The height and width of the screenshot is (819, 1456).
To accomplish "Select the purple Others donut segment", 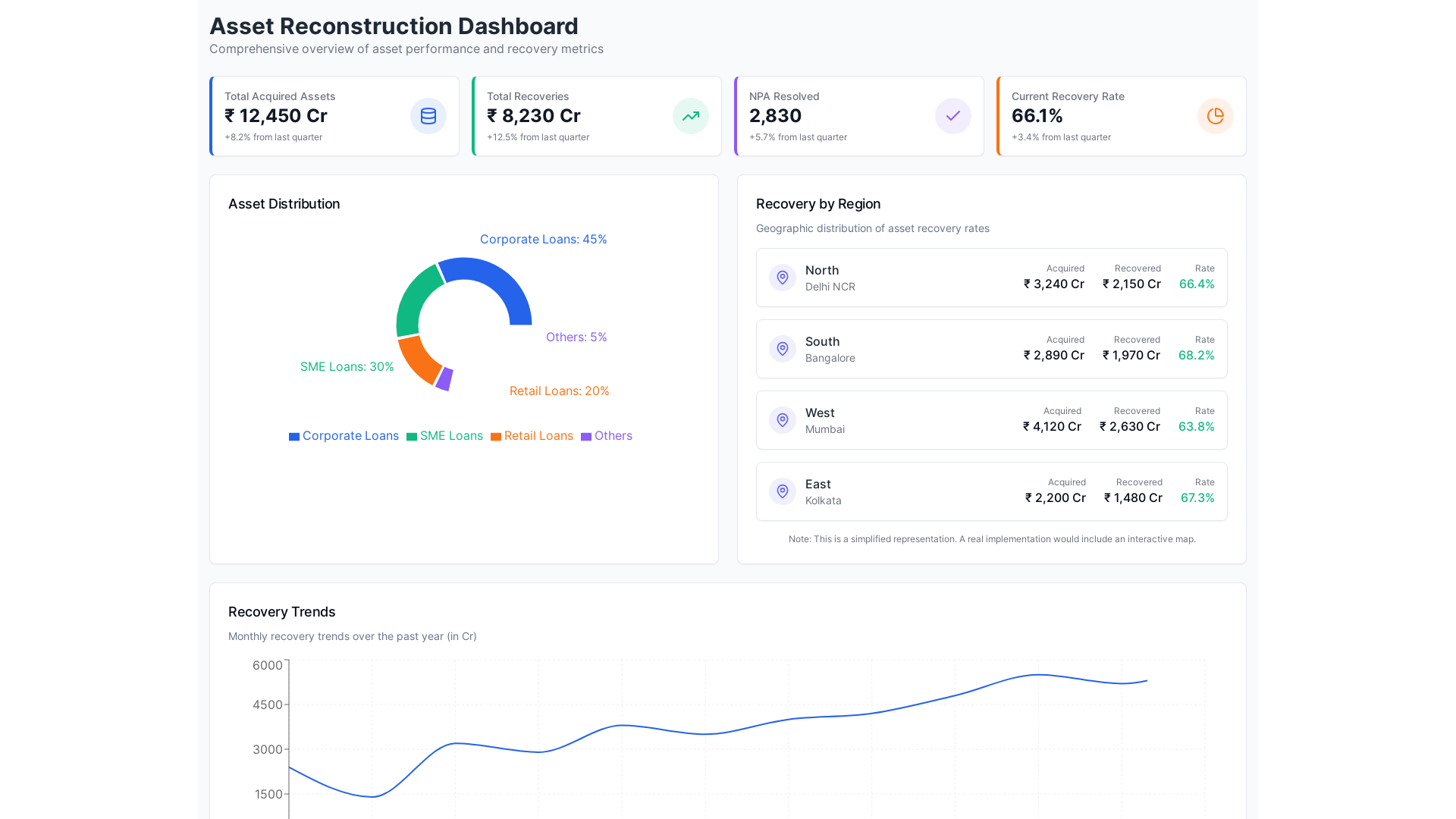I will coord(444,378).
